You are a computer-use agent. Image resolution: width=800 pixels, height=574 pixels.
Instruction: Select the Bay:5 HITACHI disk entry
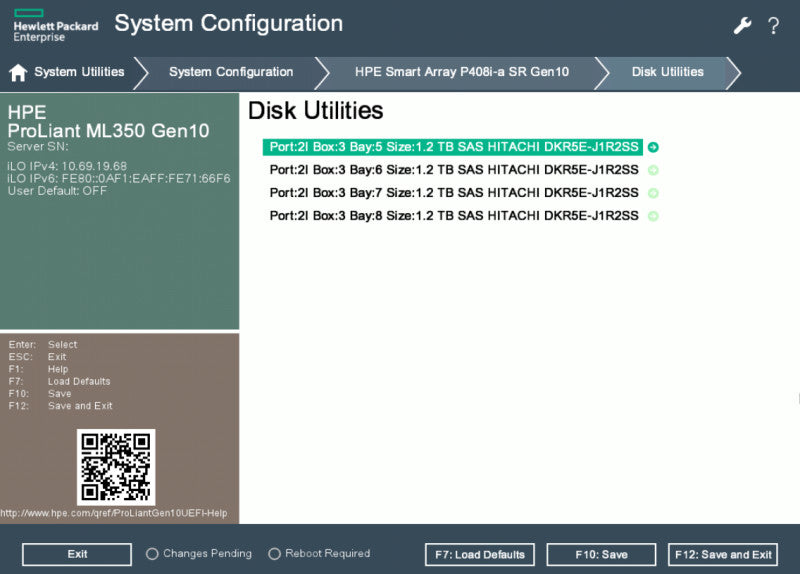click(x=453, y=147)
